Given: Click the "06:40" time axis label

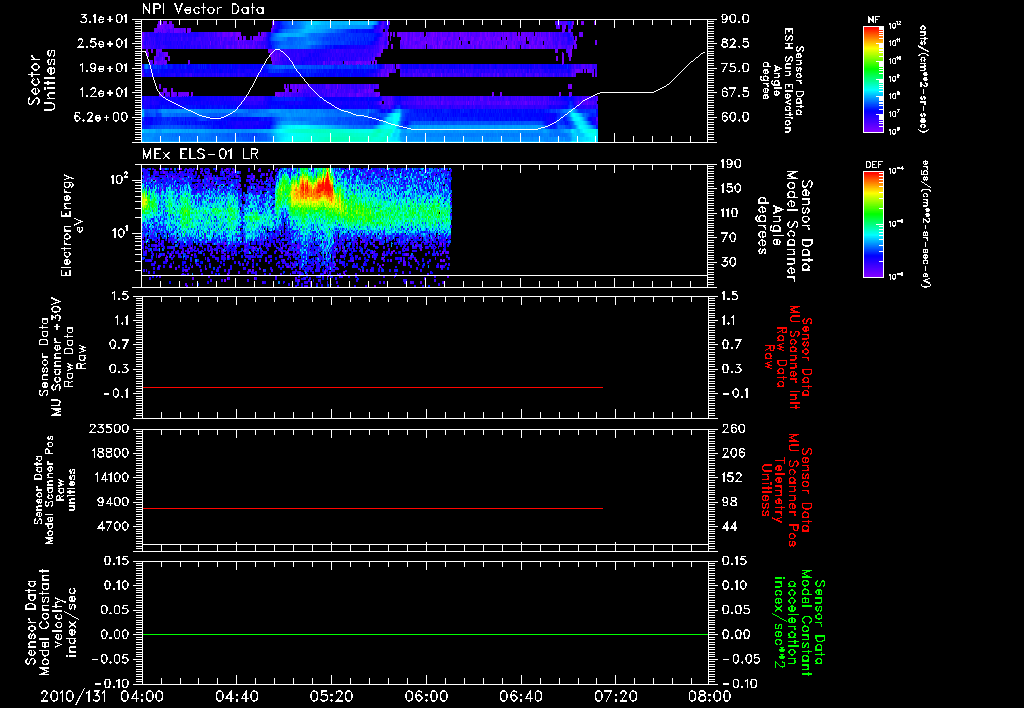Looking at the screenshot, I should click(520, 696).
